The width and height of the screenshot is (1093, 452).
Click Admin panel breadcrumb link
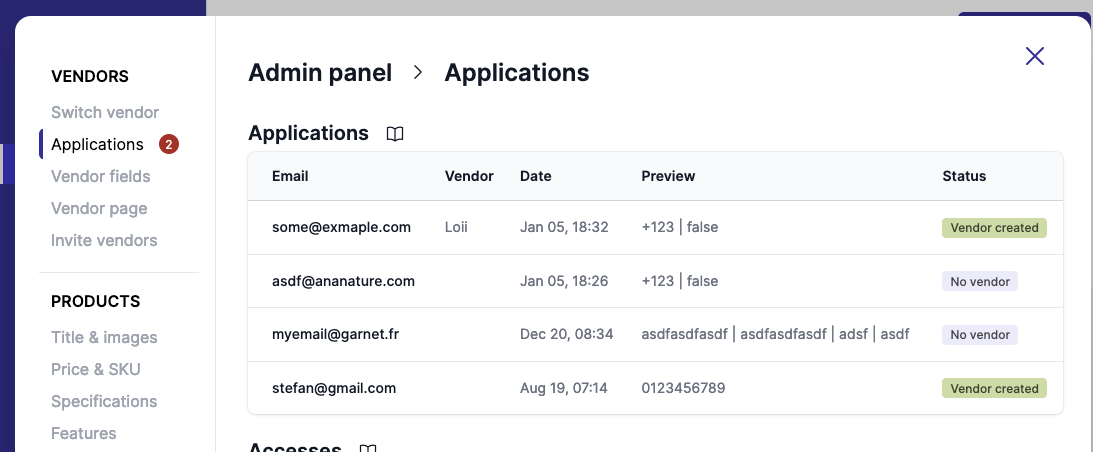(x=320, y=73)
